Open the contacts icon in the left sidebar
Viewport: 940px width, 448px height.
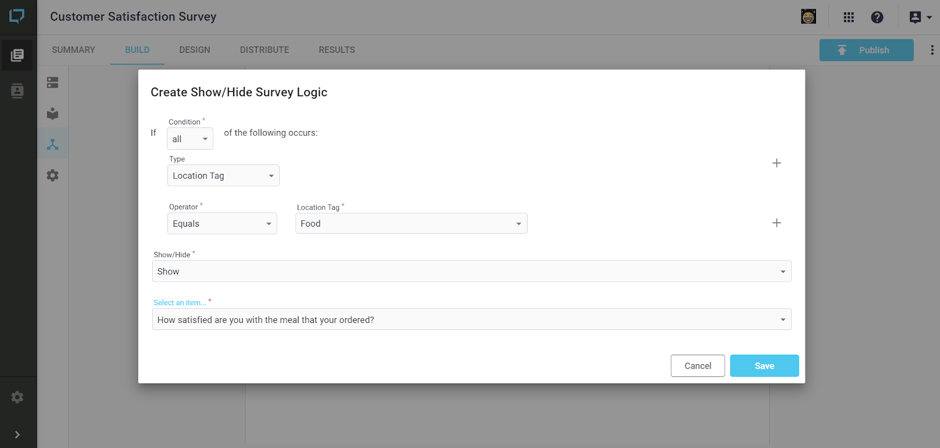pos(17,91)
